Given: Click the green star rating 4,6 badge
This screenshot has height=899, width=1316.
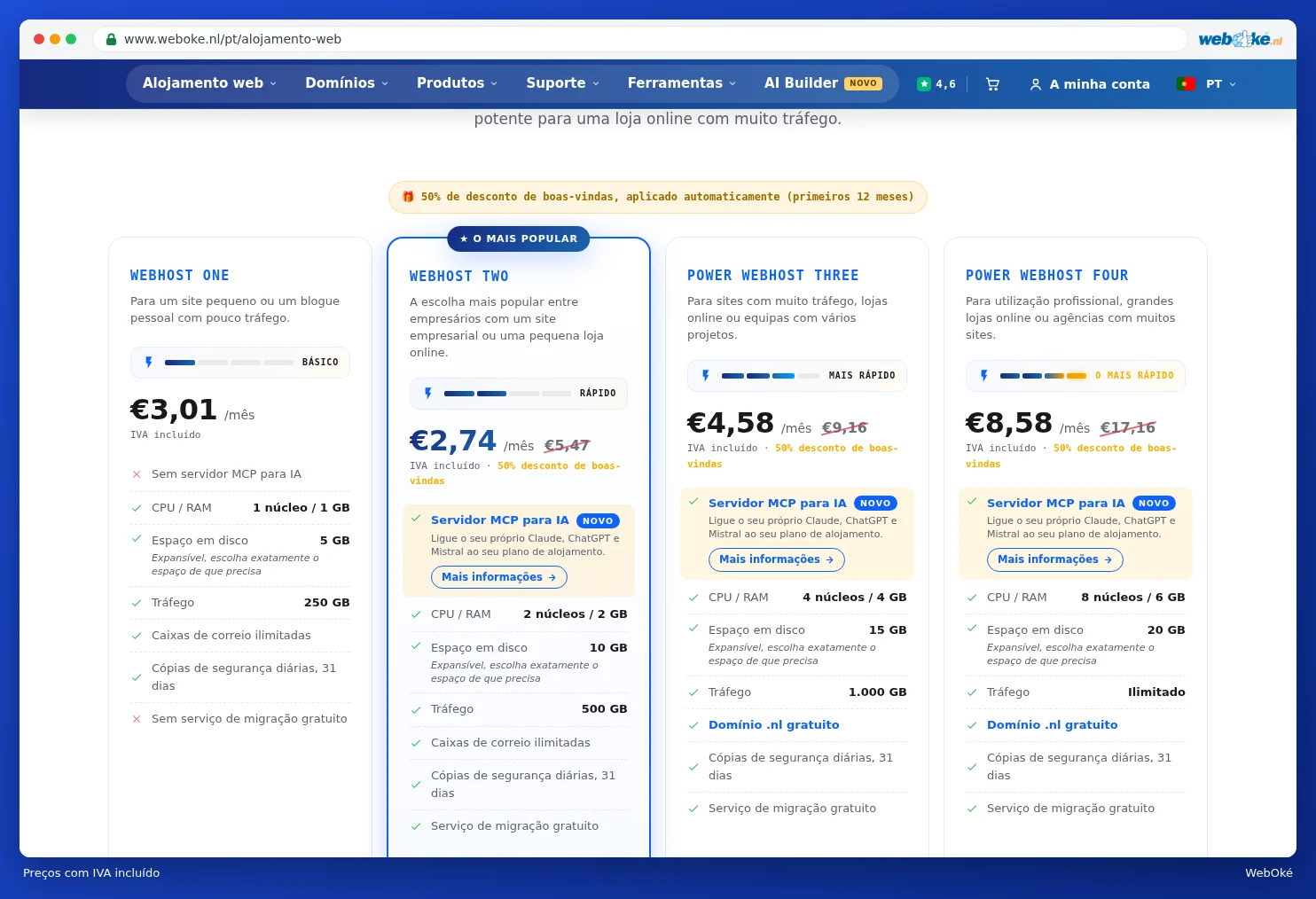Looking at the screenshot, I should (936, 84).
